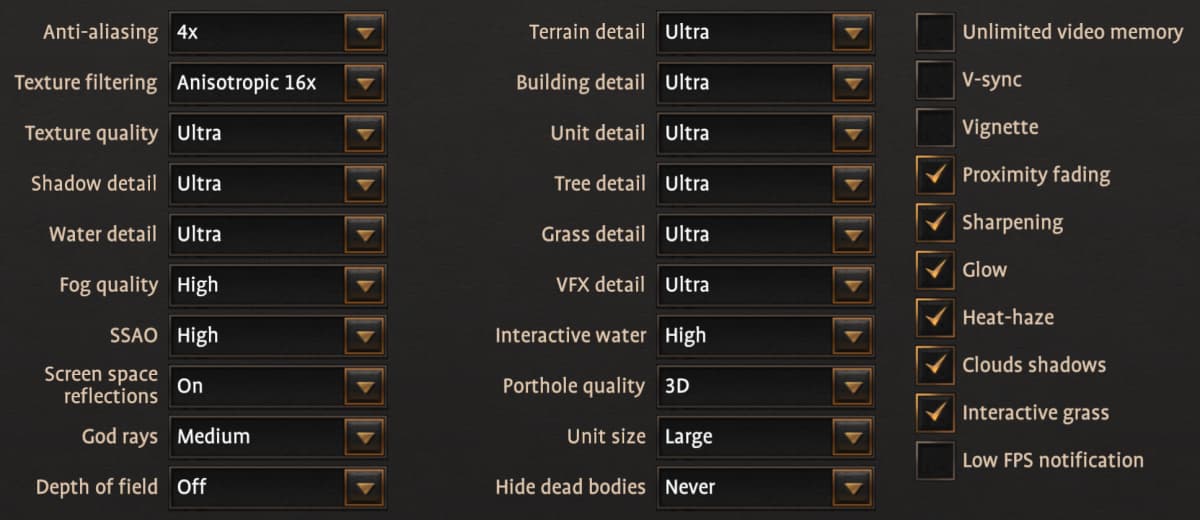
Task: Enable the Vignette effect
Action: coord(935,127)
